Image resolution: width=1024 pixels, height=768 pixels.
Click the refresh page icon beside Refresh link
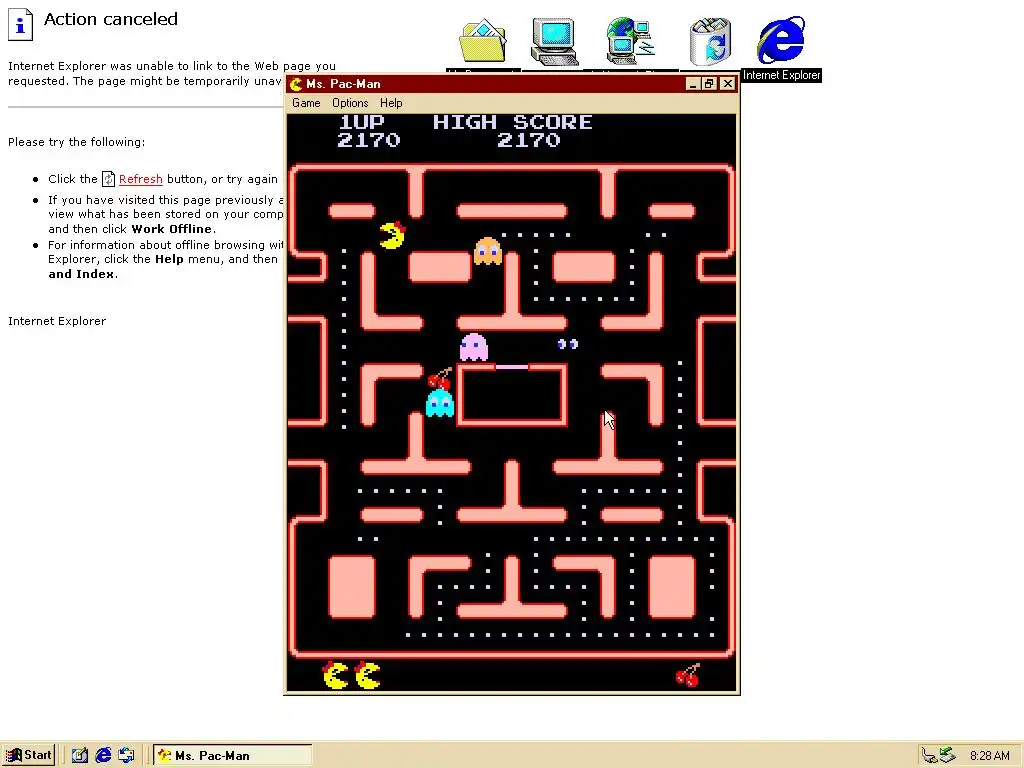pyautogui.click(x=108, y=179)
